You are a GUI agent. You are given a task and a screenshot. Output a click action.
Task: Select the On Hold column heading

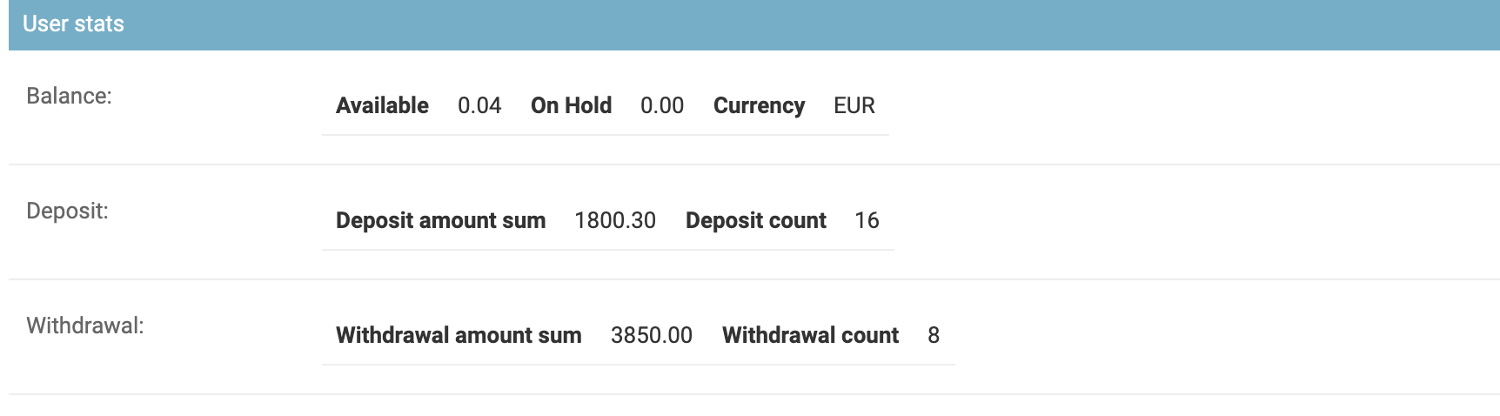(571, 106)
